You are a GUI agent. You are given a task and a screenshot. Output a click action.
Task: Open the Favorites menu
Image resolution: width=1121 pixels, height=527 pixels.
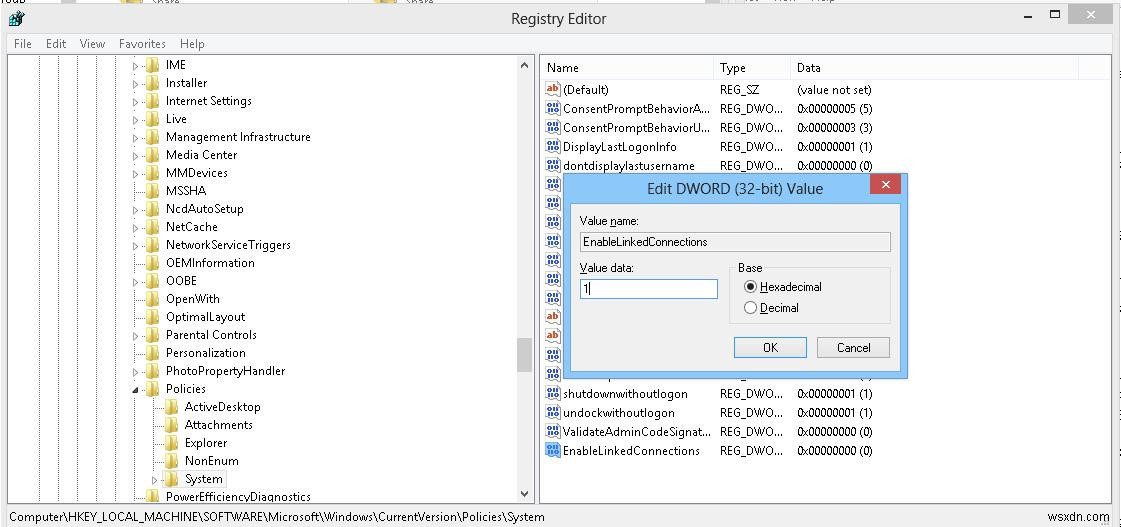click(142, 44)
